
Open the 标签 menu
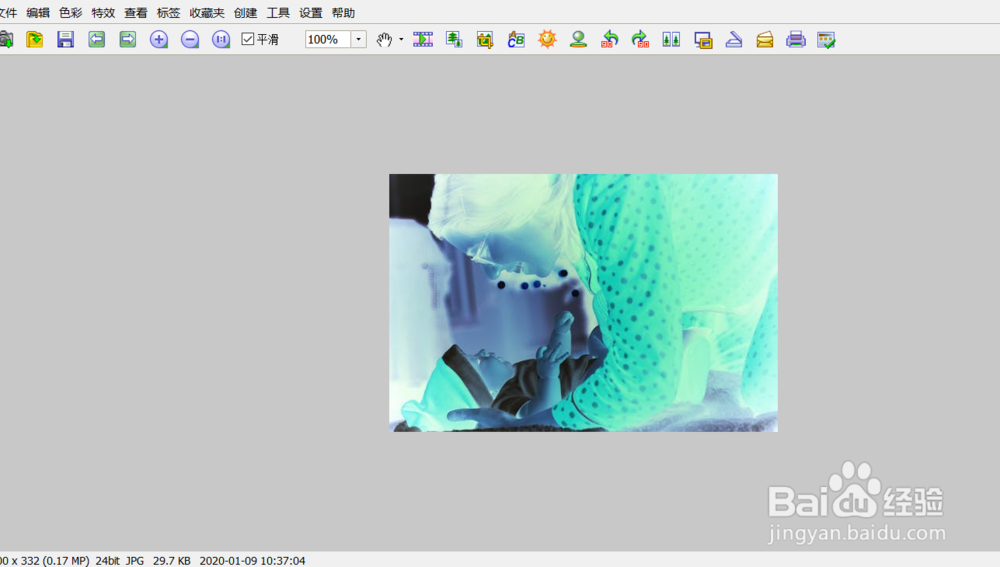tap(168, 13)
